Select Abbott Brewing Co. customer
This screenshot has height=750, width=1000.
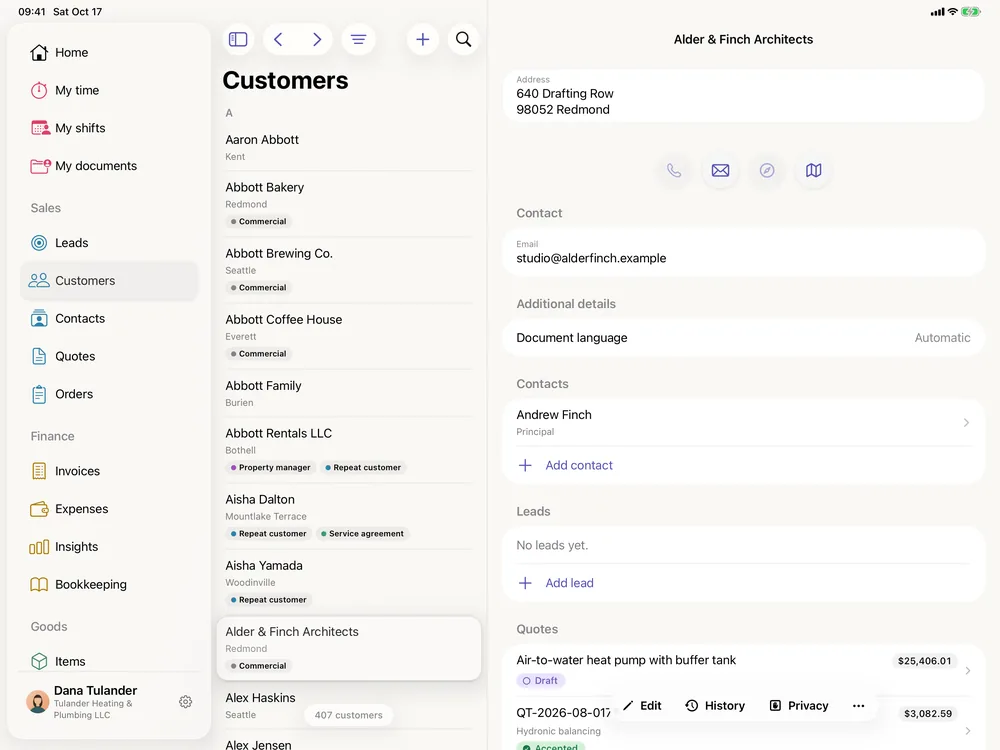click(349, 270)
